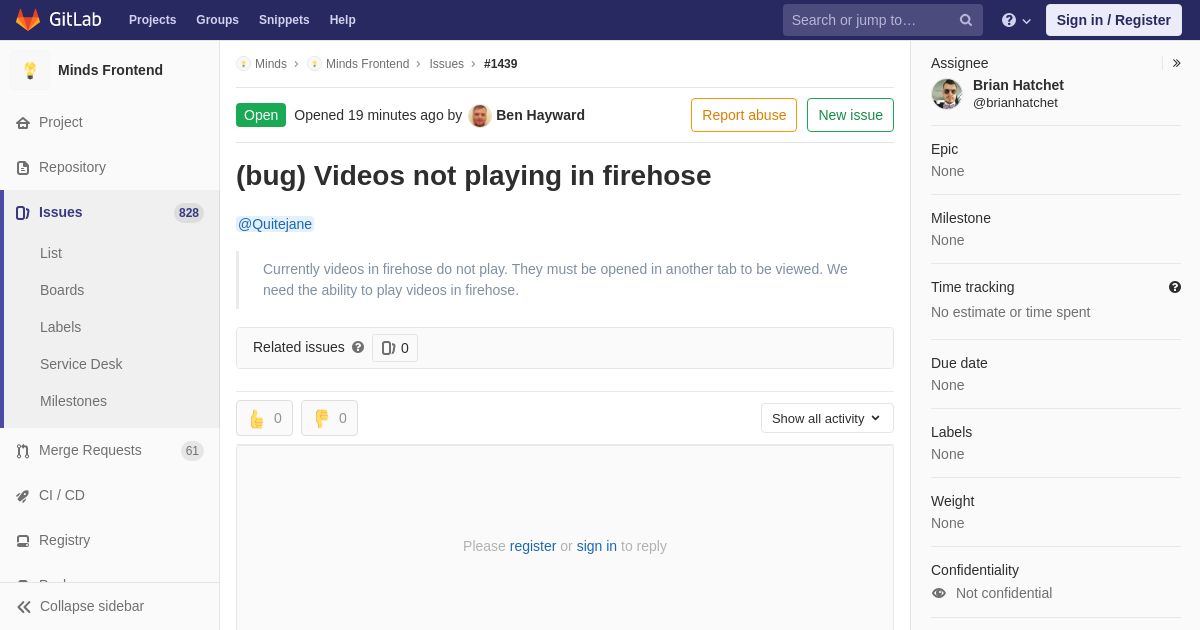Click the Collapse sidebar text
The image size is (1200, 630).
[x=92, y=606]
